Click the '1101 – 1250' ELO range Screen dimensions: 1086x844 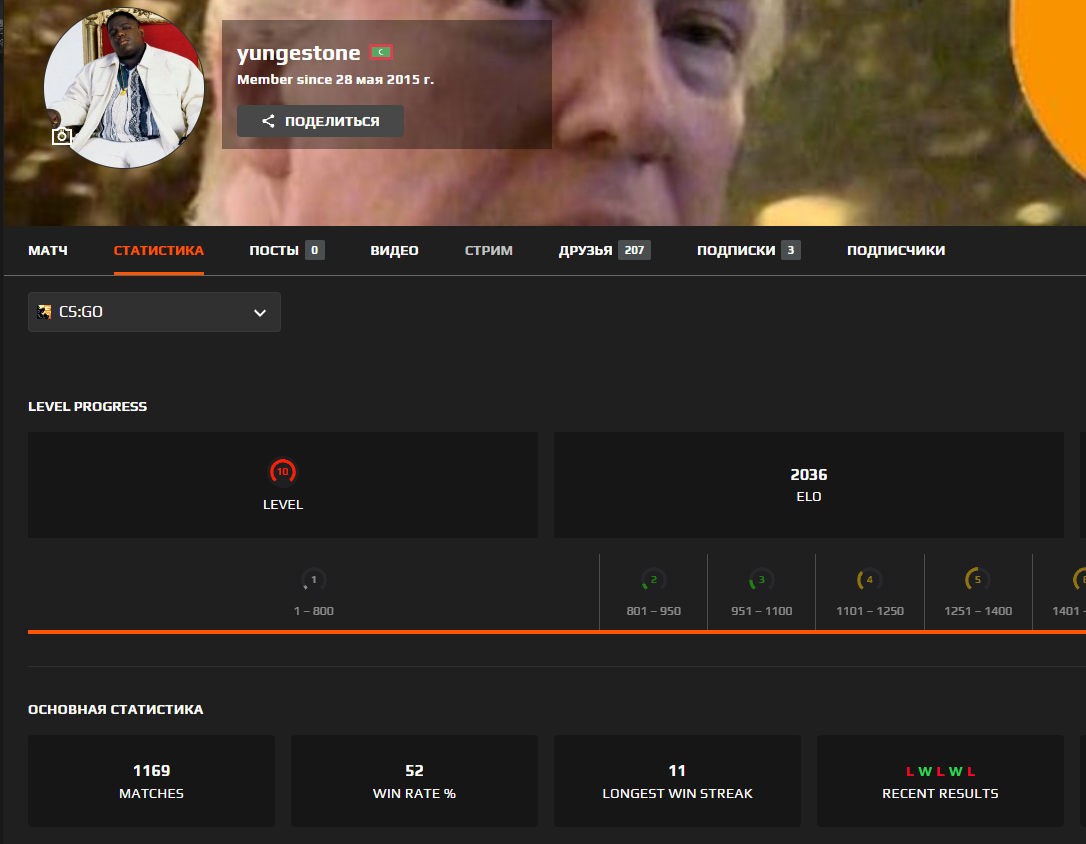(x=869, y=611)
